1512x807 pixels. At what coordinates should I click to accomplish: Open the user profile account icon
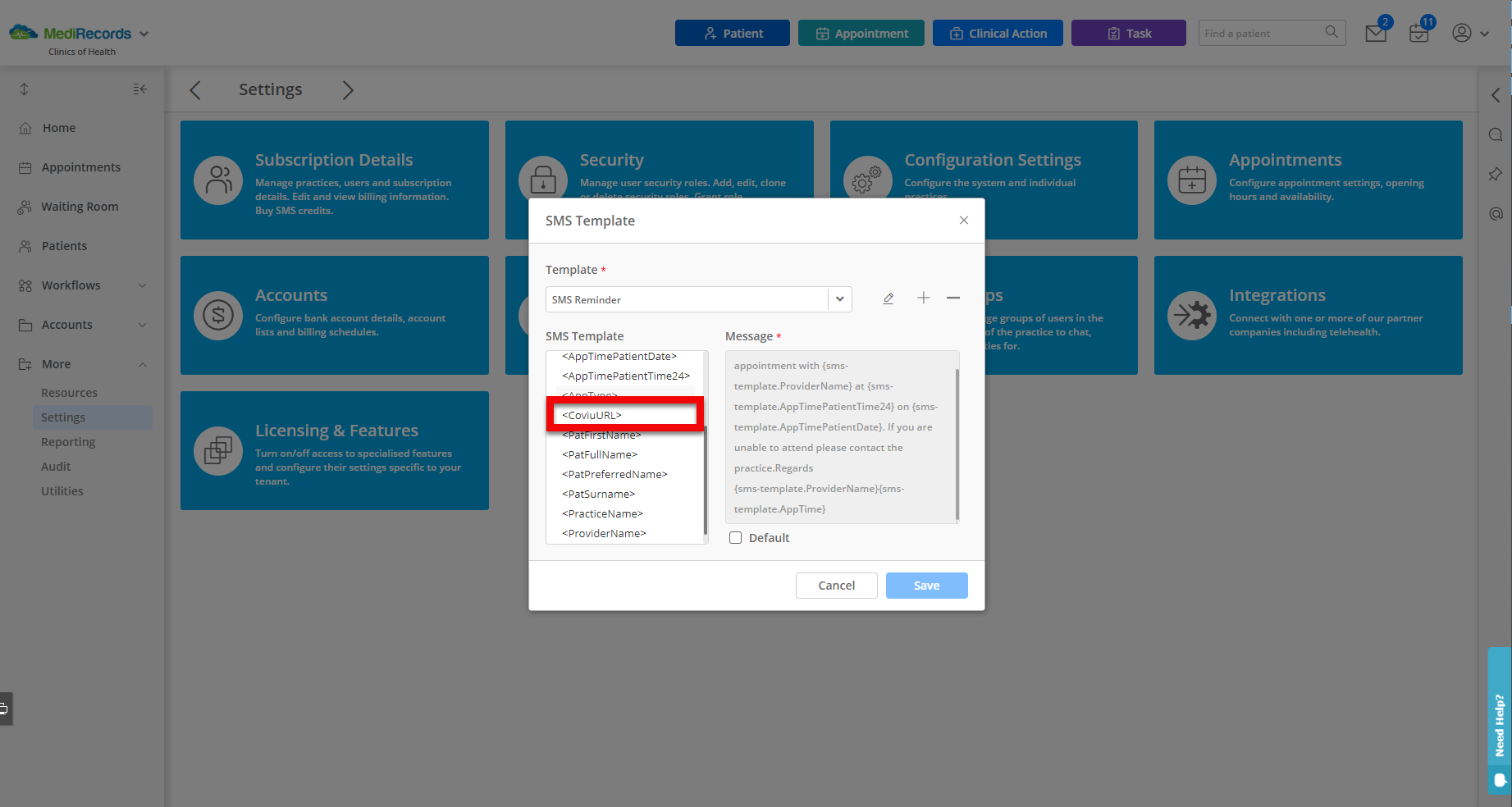1461,33
